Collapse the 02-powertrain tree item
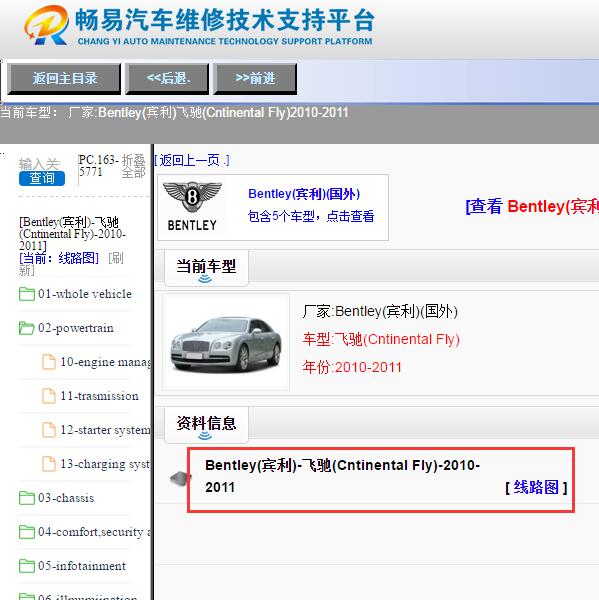This screenshot has height=600, width=599. [x=76, y=328]
